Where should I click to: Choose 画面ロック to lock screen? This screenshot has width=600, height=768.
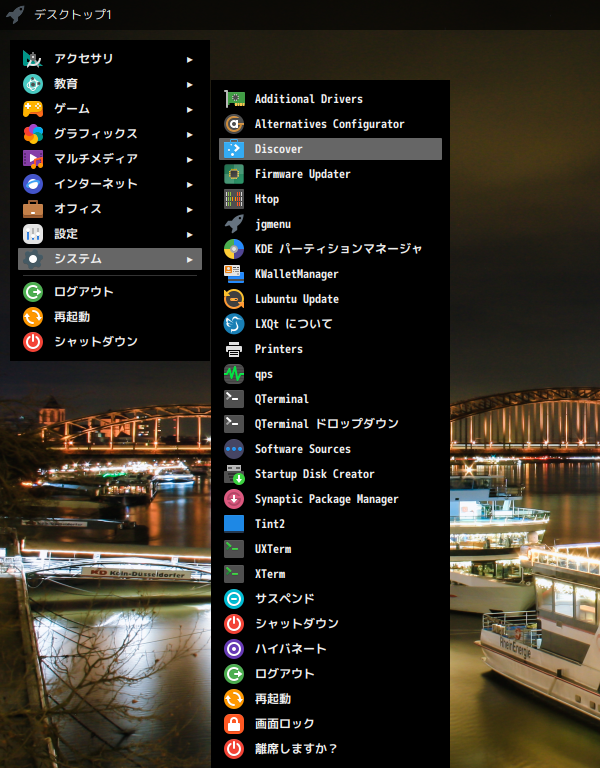pos(284,724)
